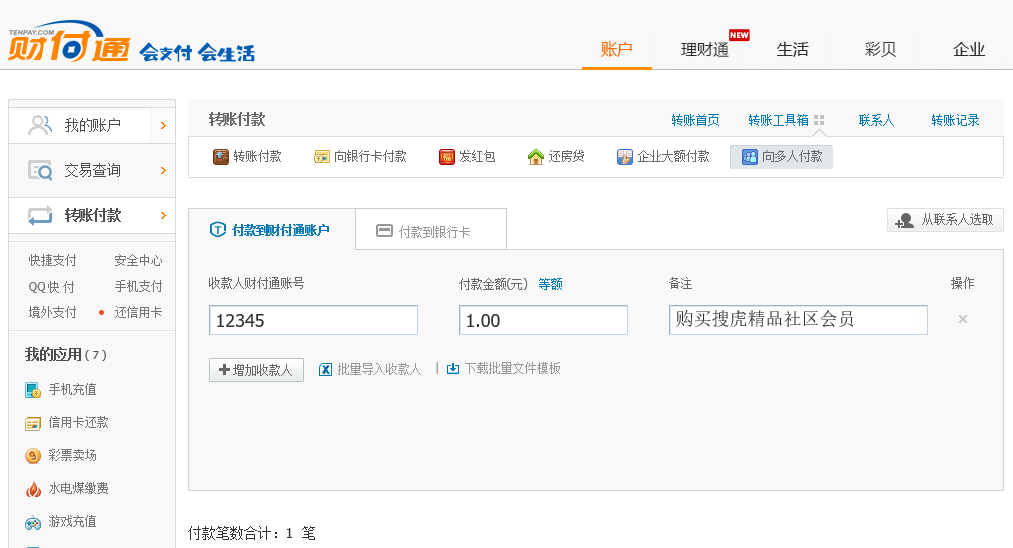Viewport: 1013px width, 548px height.
Task: Remove payee row with the × icon
Action: click(963, 320)
